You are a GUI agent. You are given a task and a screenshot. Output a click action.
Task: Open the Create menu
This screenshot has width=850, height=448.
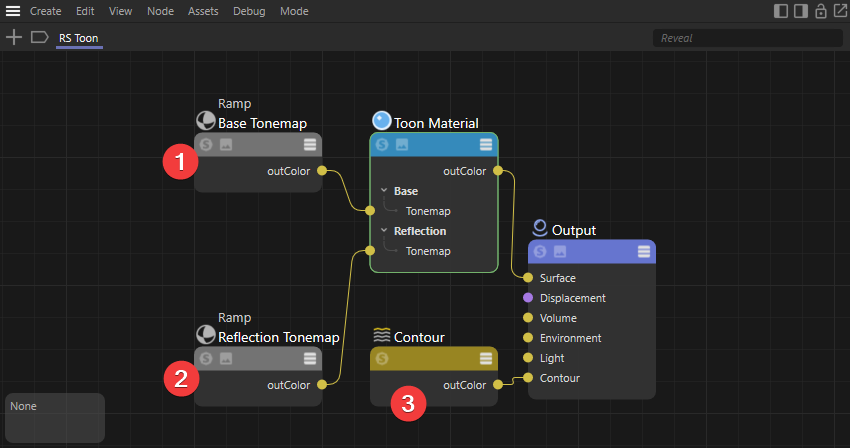[46, 11]
